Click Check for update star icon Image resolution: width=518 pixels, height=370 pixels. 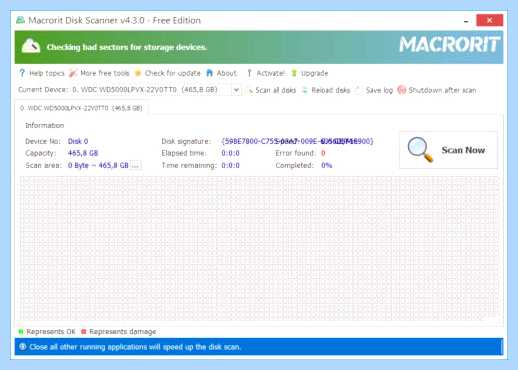(138, 73)
